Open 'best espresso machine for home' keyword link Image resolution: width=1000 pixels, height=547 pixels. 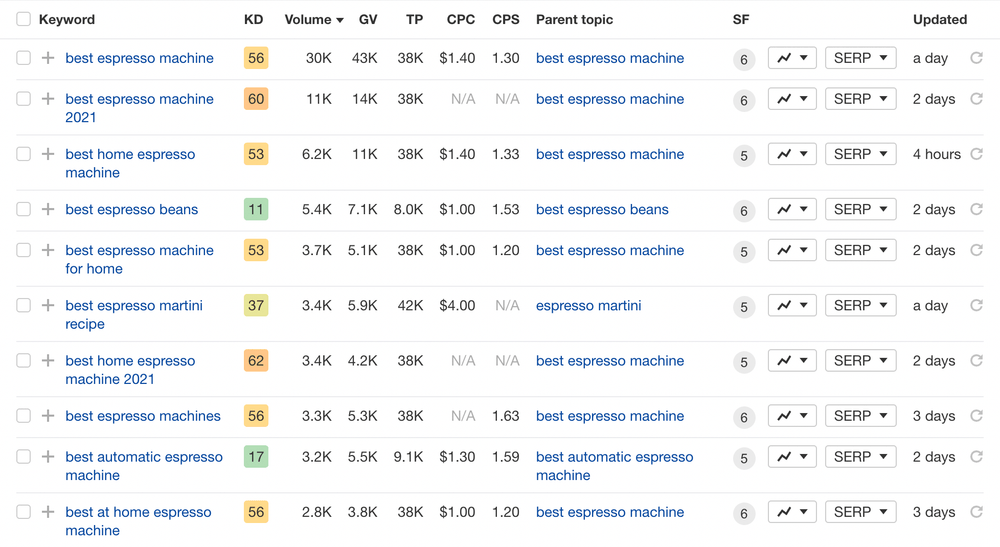click(x=139, y=259)
